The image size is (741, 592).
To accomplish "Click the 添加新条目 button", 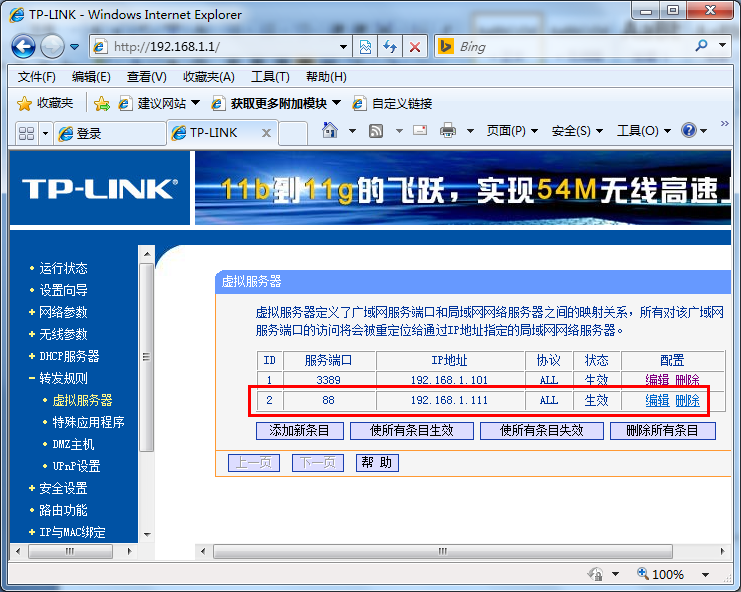I will (300, 431).
